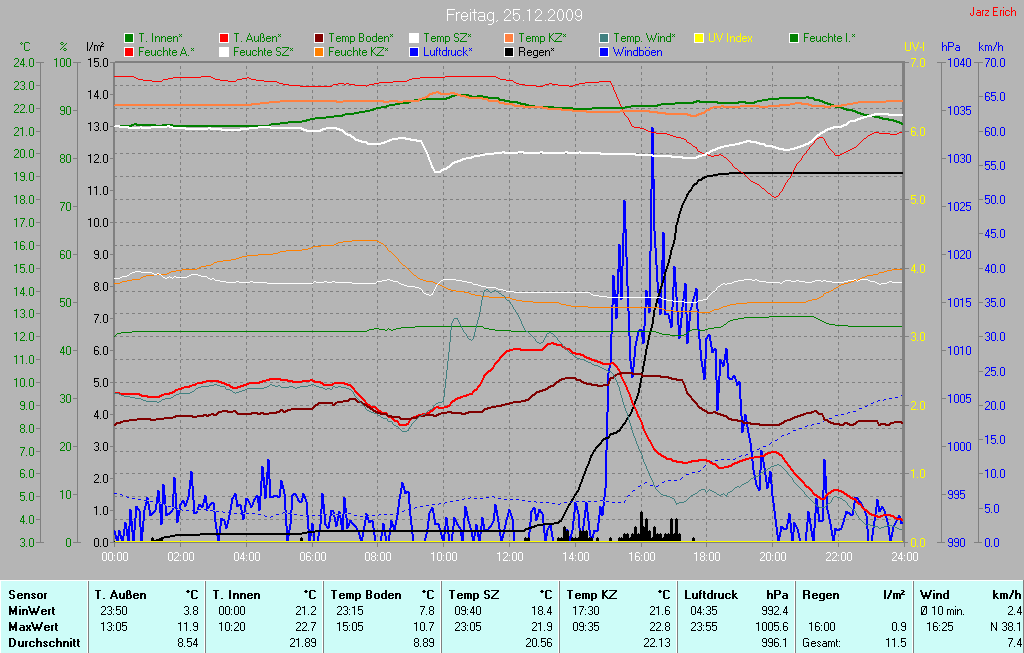Viewport: 1024px width, 653px height.
Task: Click the 12:00 time axis marker
Action: [510, 556]
